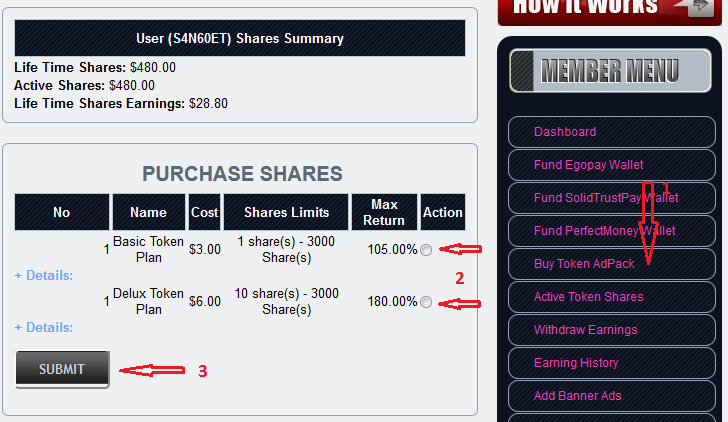Screen dimensions: 728x422
Task: Open Dashboard from the member menu
Action: pyautogui.click(x=565, y=132)
